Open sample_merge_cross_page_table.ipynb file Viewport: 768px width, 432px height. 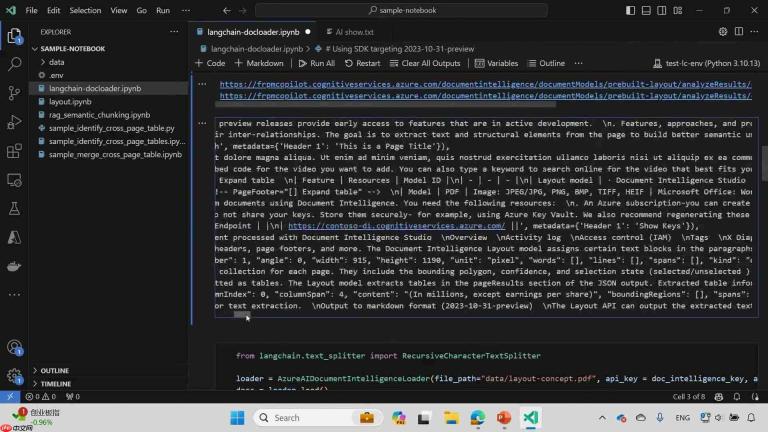[x=115, y=155]
